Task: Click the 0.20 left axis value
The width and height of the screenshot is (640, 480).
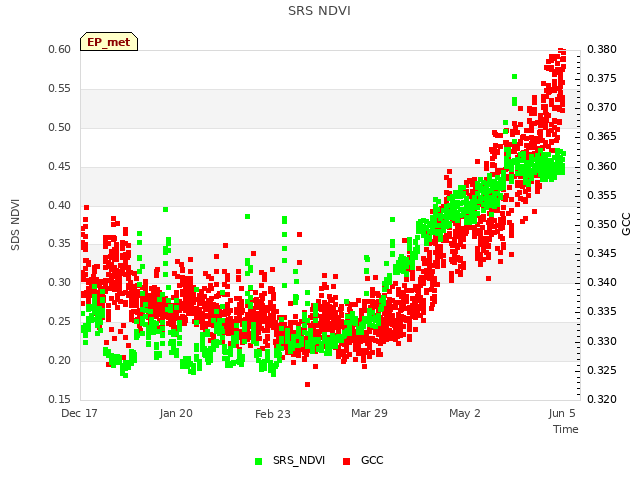Action: 60,360
